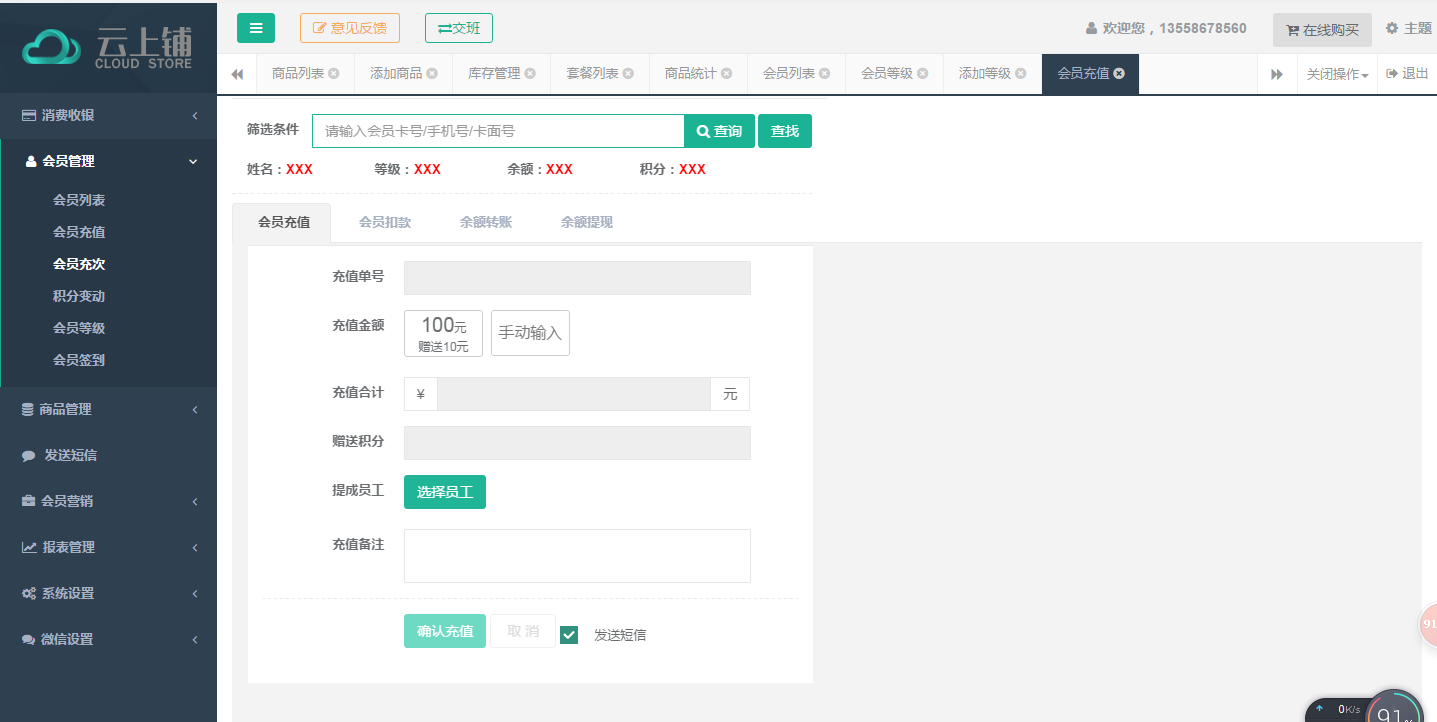Image resolution: width=1437 pixels, height=722 pixels.
Task: Open the 在线购买 shopping cart button
Action: coord(1322,30)
